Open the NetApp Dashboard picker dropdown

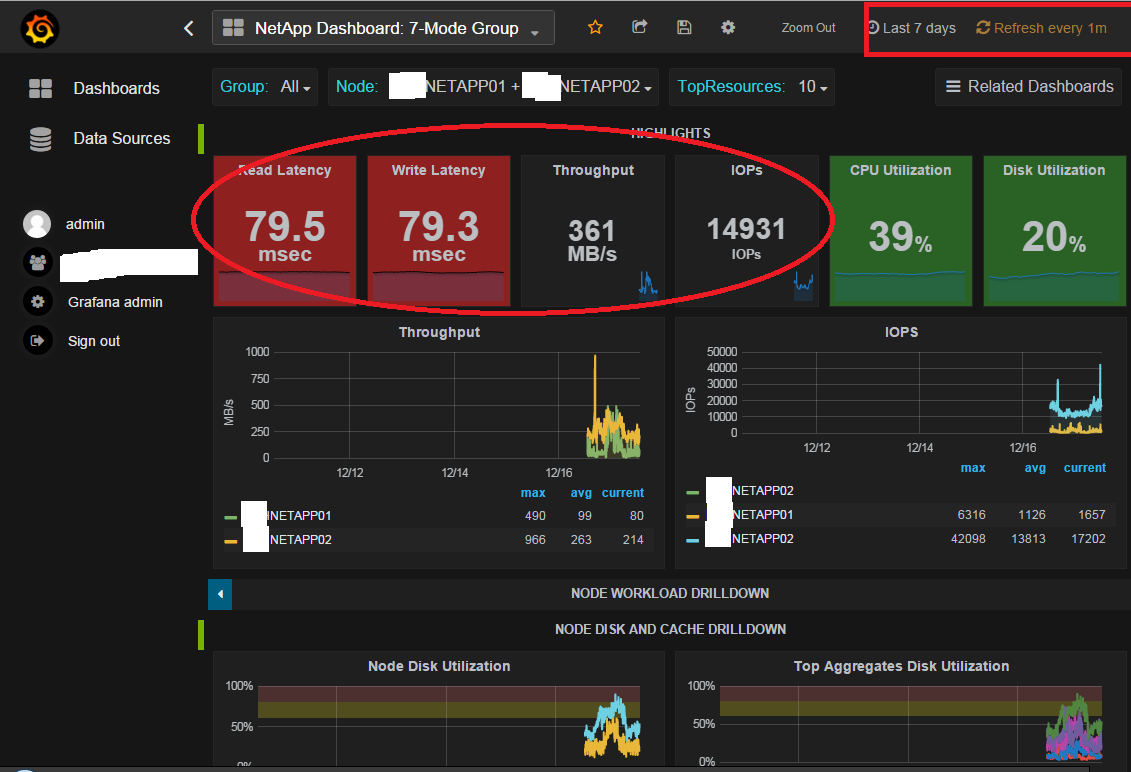tap(383, 29)
